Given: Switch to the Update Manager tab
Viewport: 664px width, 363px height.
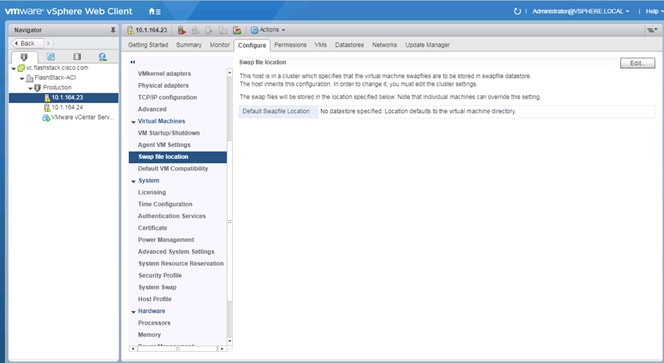Looking at the screenshot, I should tap(427, 45).
